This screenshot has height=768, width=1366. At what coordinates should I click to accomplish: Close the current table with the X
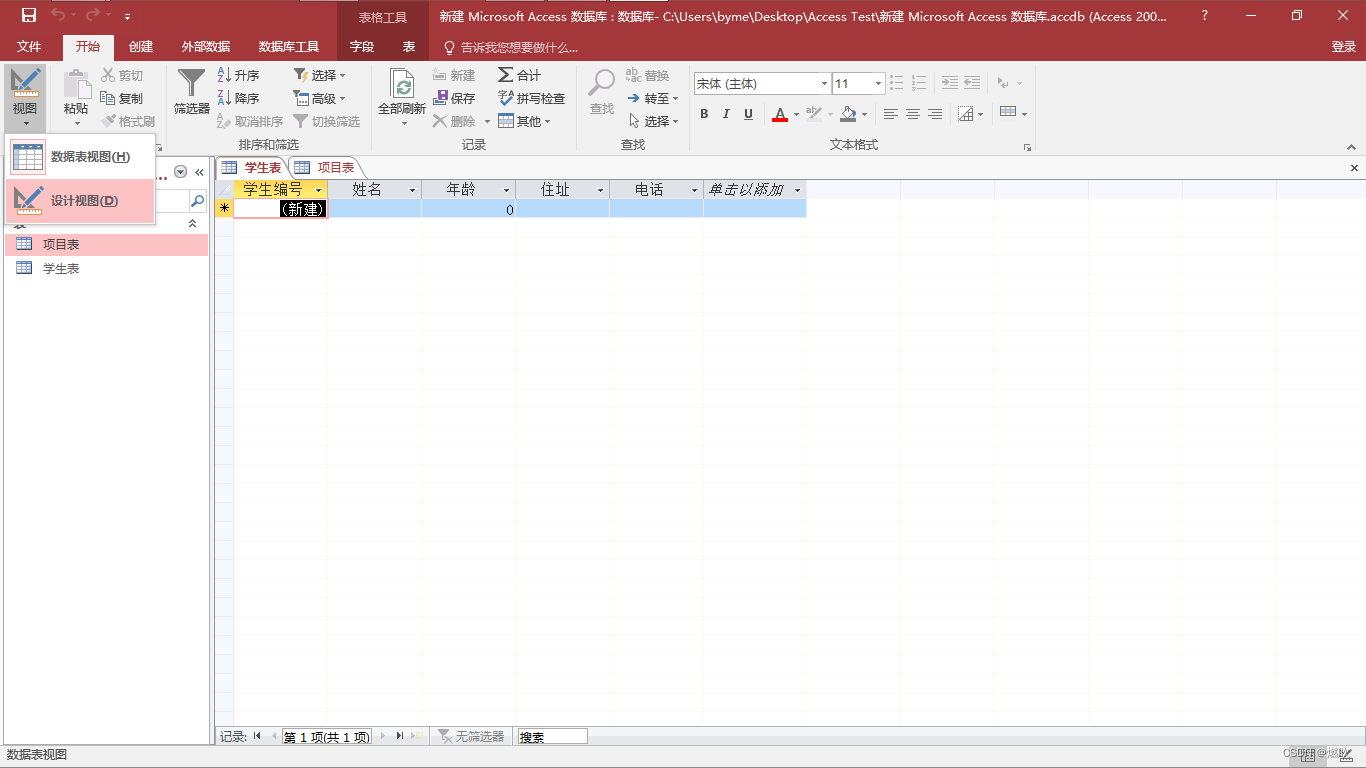[x=1354, y=168]
